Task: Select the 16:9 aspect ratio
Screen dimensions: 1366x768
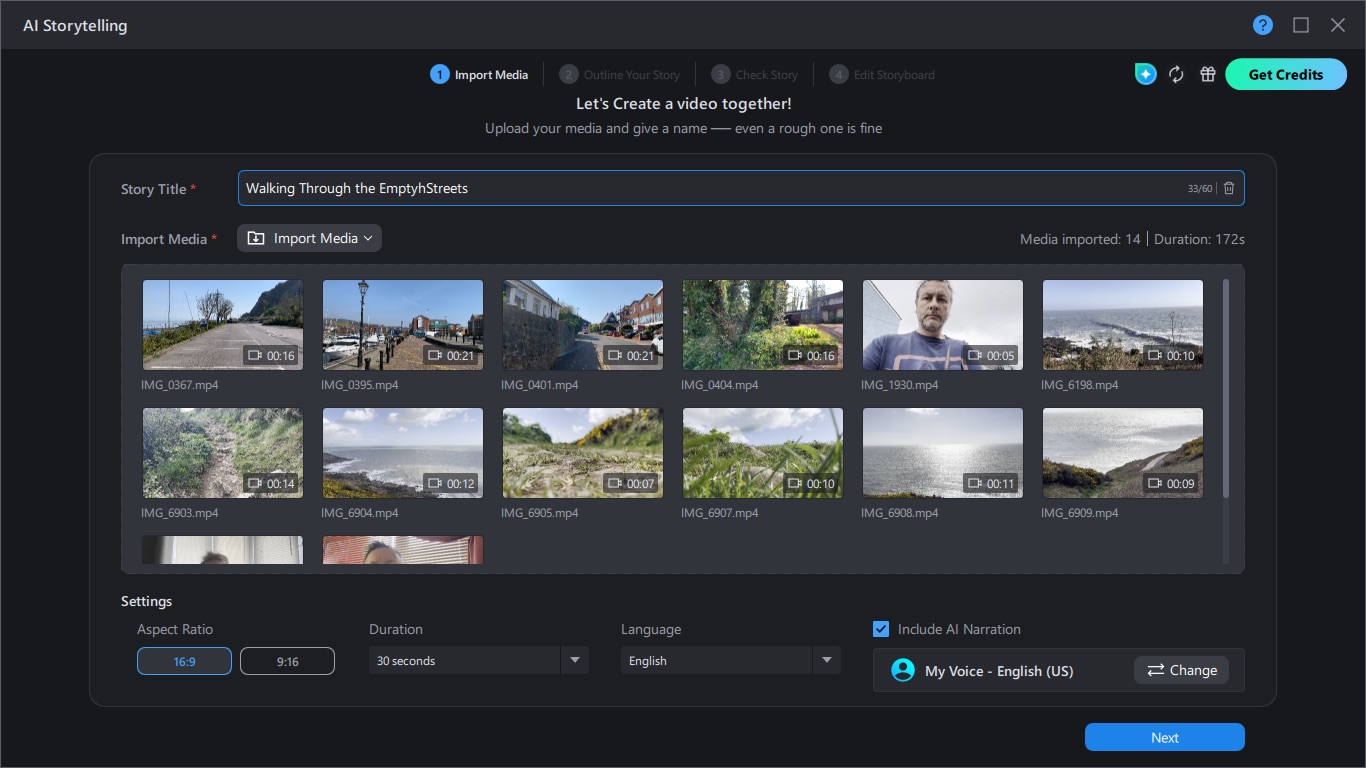Action: click(184, 661)
